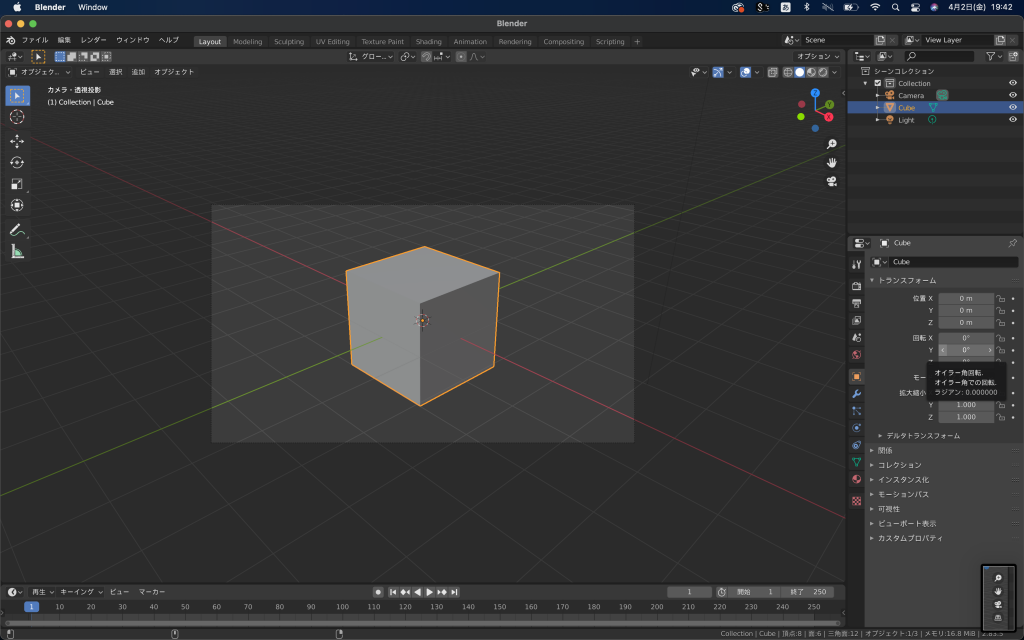Click the viewport zoom magnifier icon
This screenshot has height=640, width=1024.
[x=831, y=144]
